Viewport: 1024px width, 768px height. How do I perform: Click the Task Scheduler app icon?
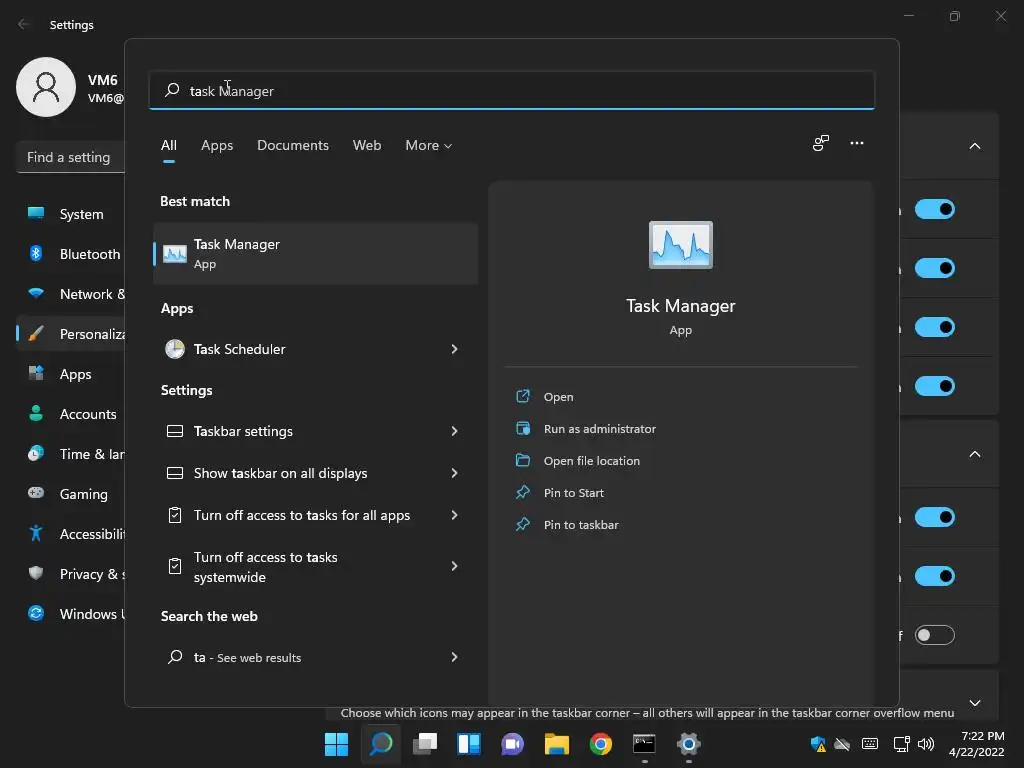coord(174,349)
